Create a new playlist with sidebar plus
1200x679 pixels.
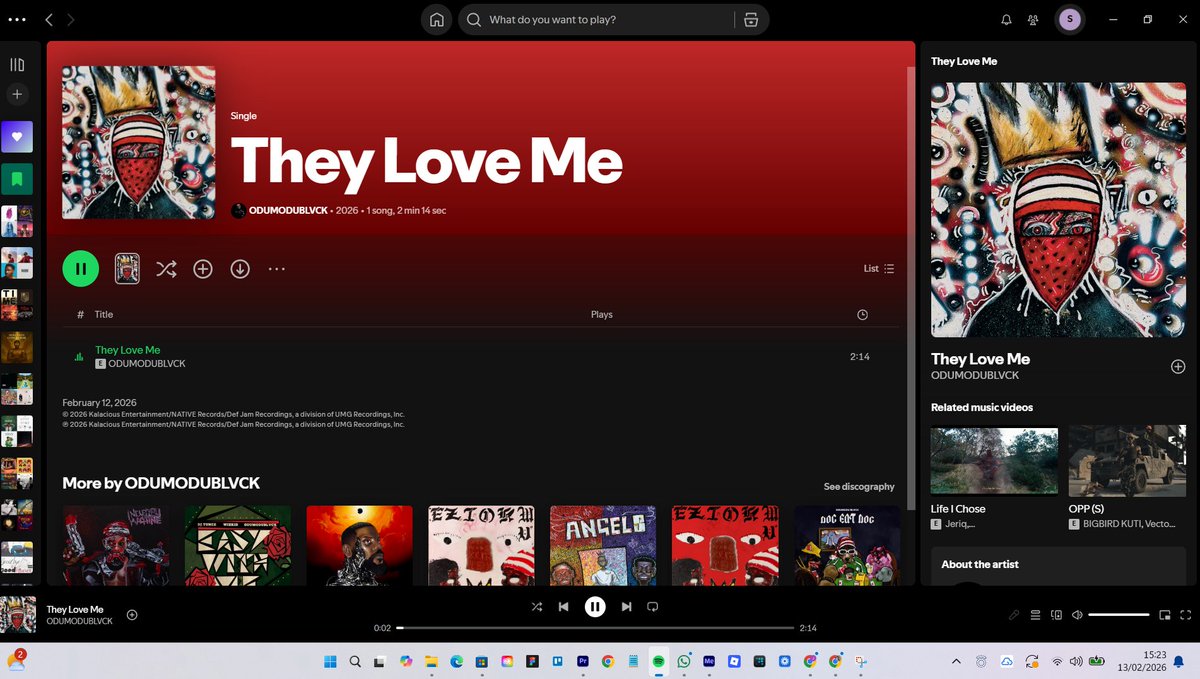tap(17, 95)
